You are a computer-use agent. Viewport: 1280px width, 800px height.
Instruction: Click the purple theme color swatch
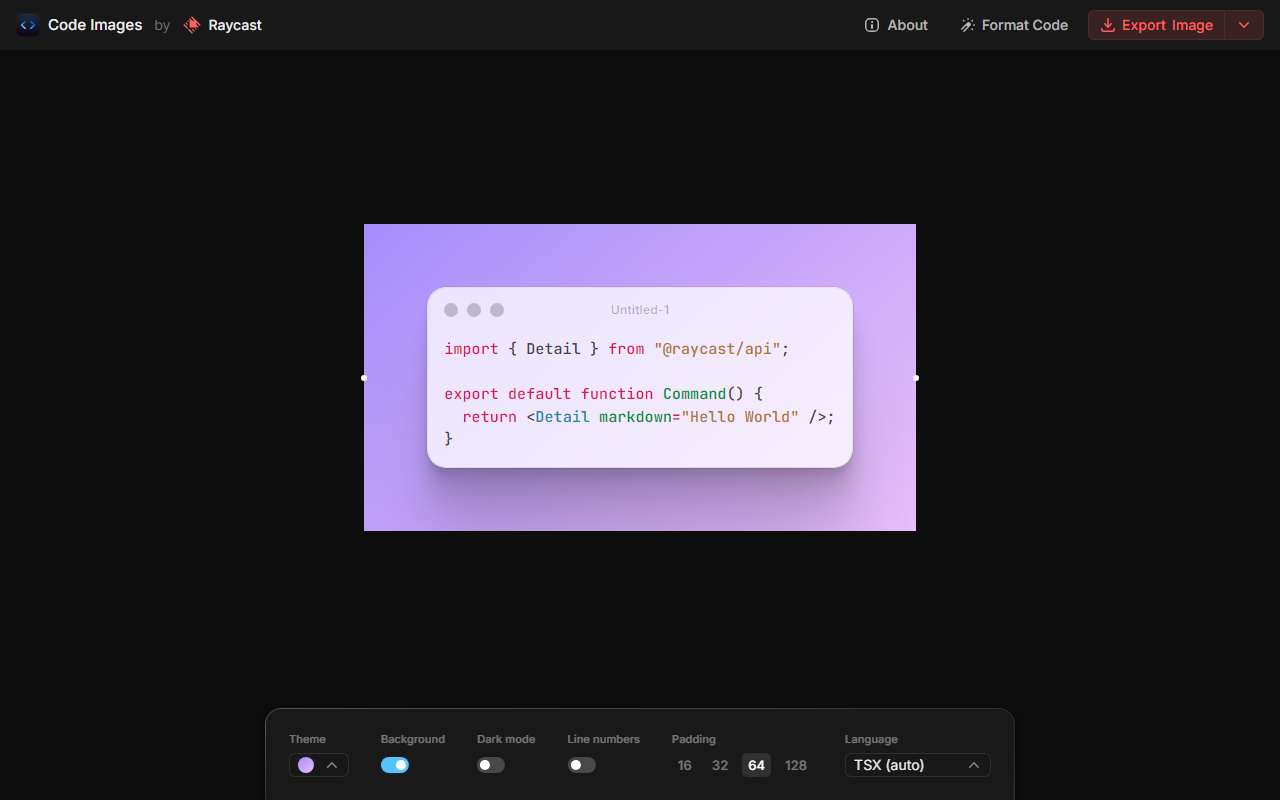306,765
